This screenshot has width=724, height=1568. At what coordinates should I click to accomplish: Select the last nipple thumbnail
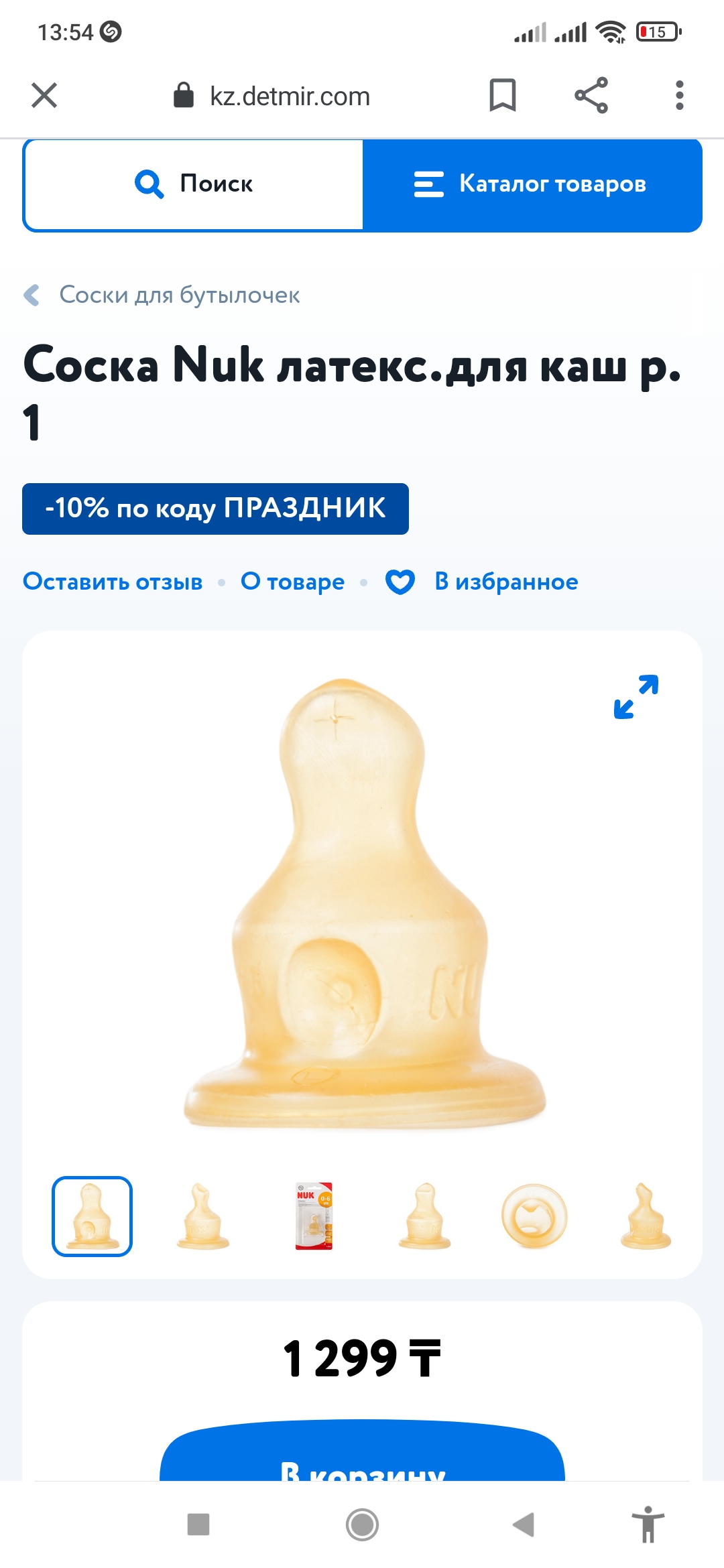(x=646, y=1216)
